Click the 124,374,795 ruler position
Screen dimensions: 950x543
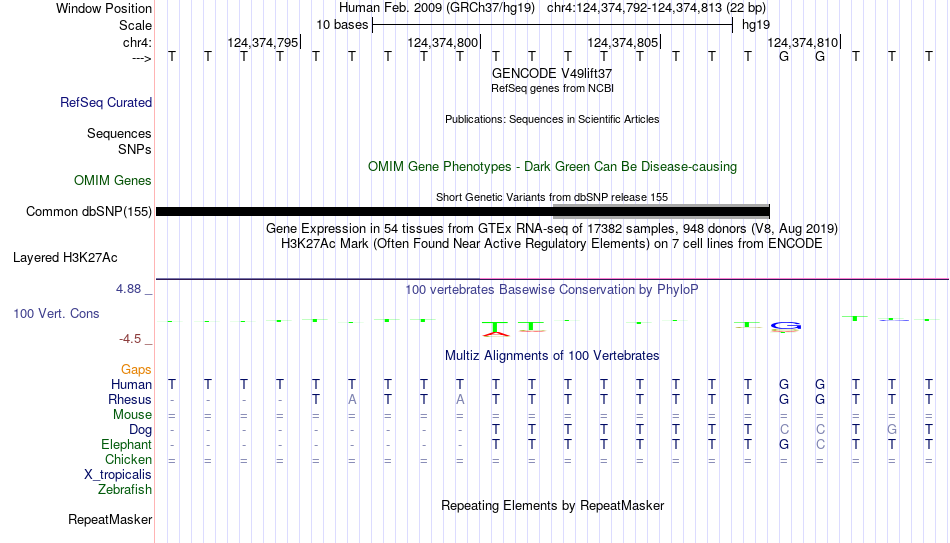(263, 42)
